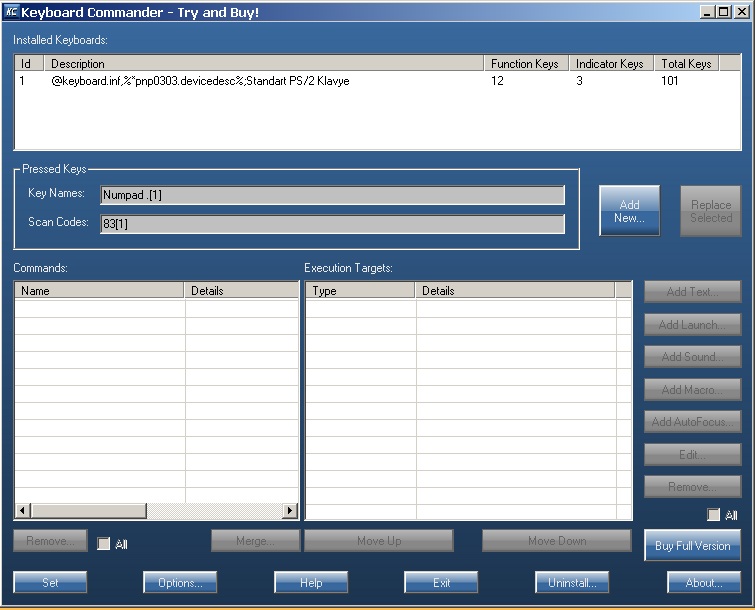Image resolution: width=755 pixels, height=610 pixels.
Task: Click the Edit... button
Action: tap(692, 454)
